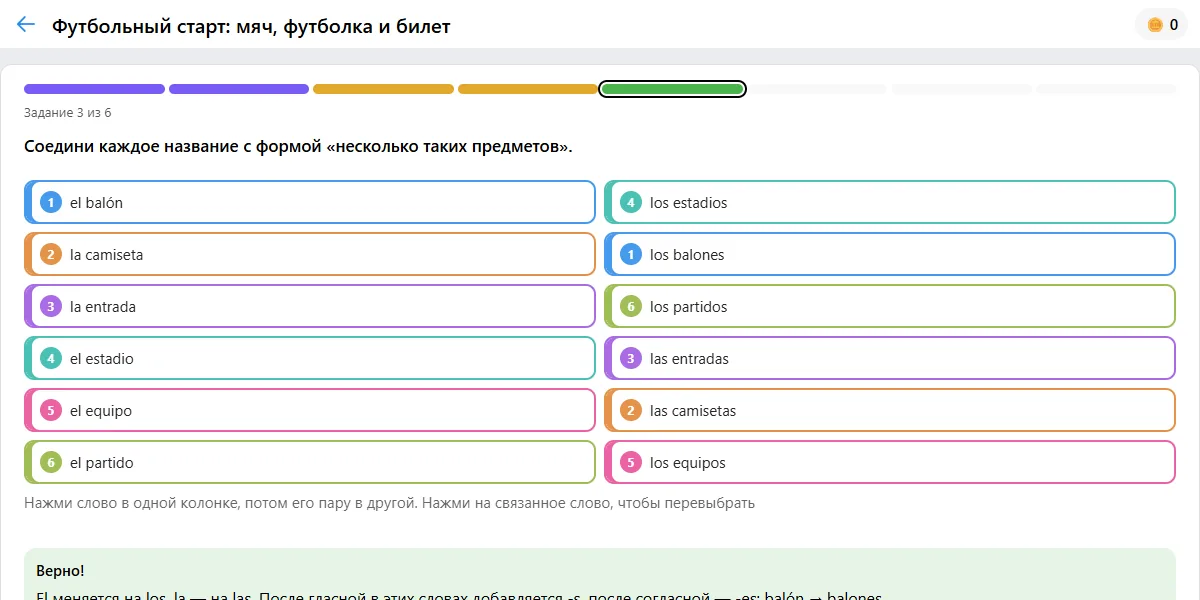Go back using the blue arrow icon
1200x600 pixels.
pos(26,25)
